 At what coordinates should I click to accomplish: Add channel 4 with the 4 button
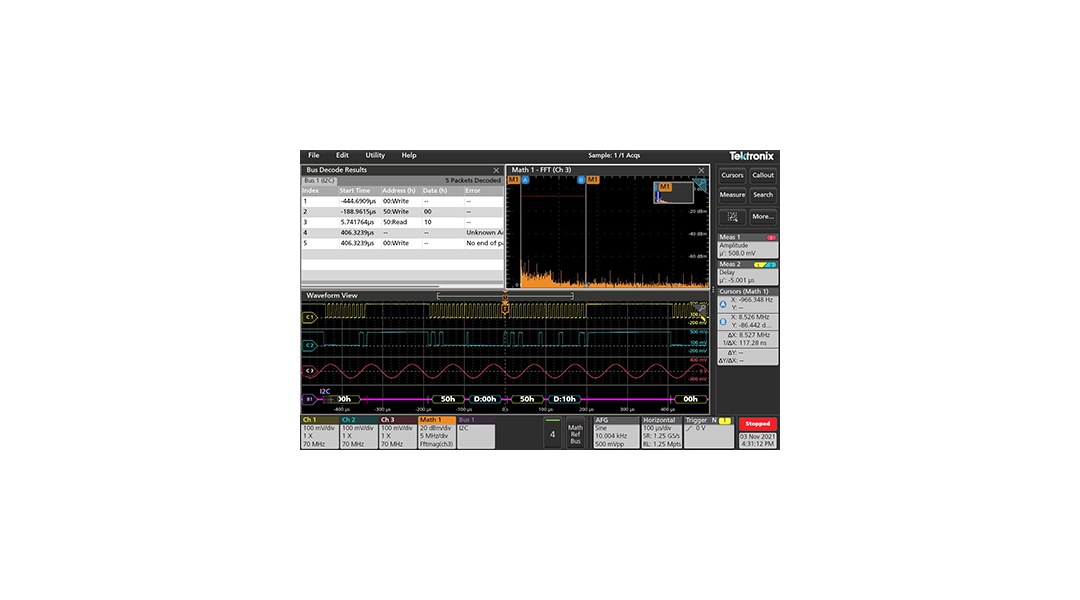(552, 433)
